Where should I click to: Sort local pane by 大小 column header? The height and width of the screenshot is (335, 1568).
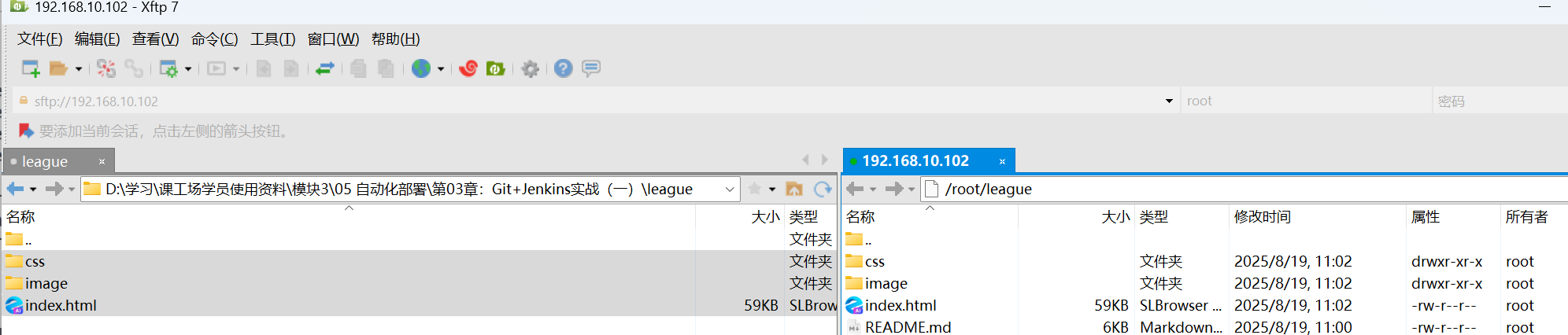(x=740, y=216)
